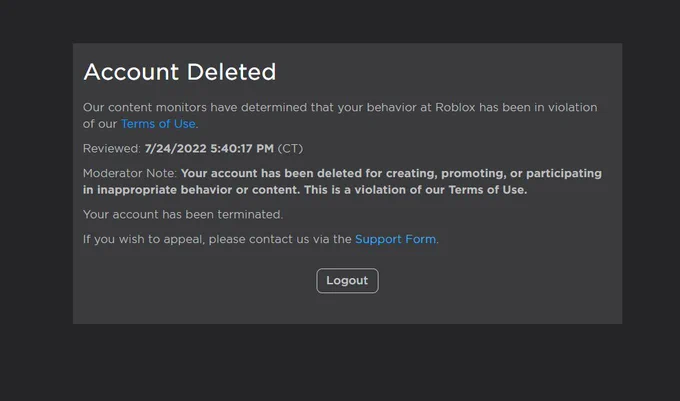680x401 pixels.
Task: Select the date 7/24/2022 in Reviewed line
Action: click(x=176, y=149)
